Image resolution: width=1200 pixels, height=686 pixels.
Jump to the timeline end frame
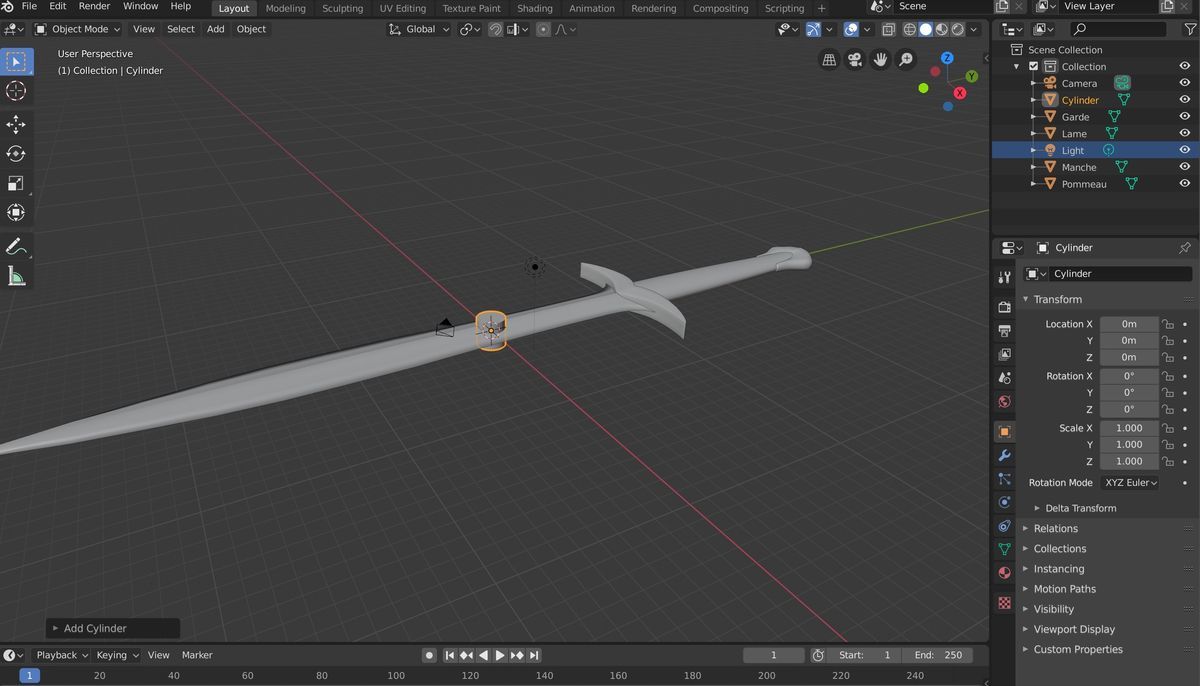[x=534, y=655]
